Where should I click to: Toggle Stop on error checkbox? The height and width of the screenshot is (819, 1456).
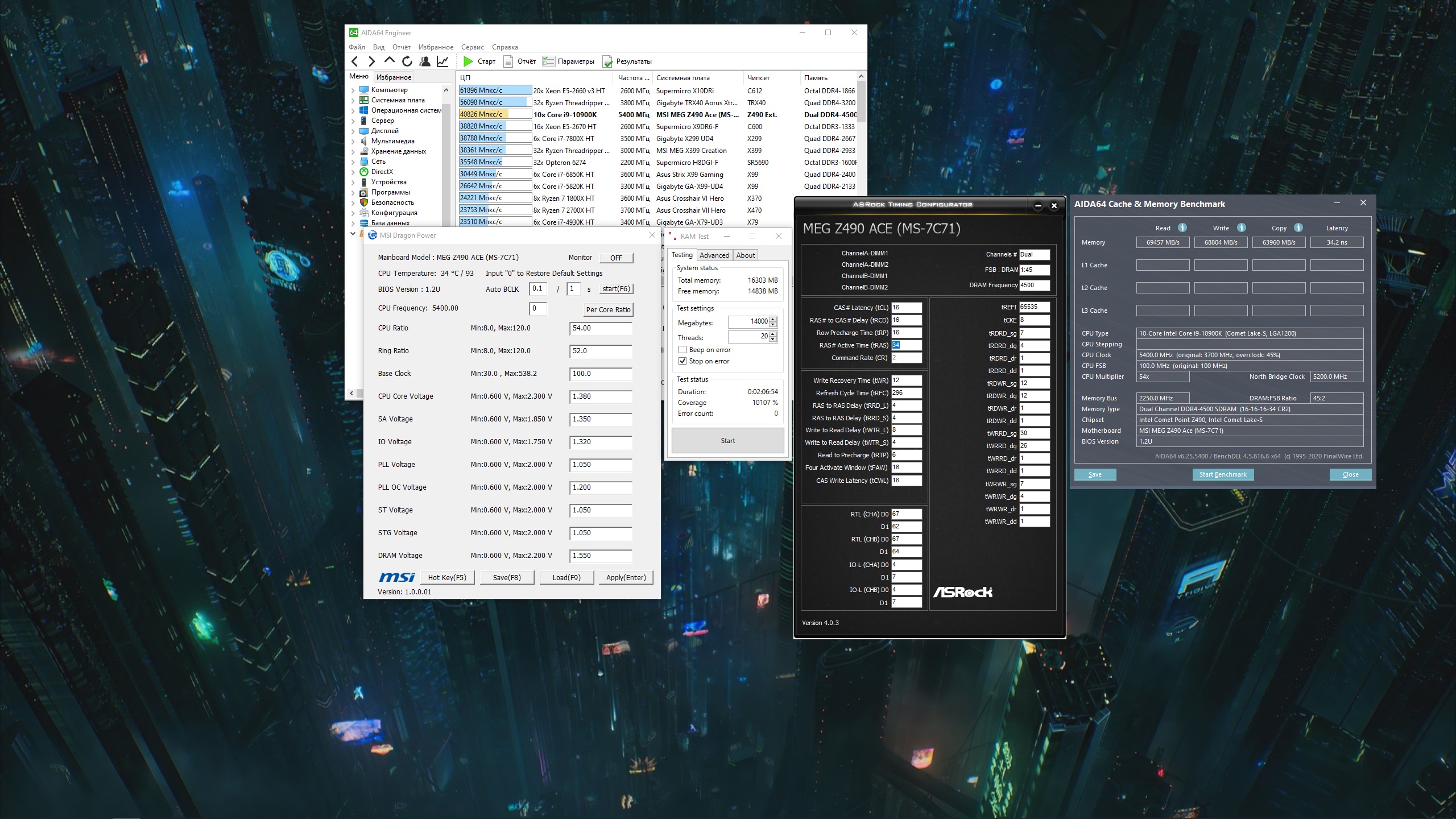point(682,361)
